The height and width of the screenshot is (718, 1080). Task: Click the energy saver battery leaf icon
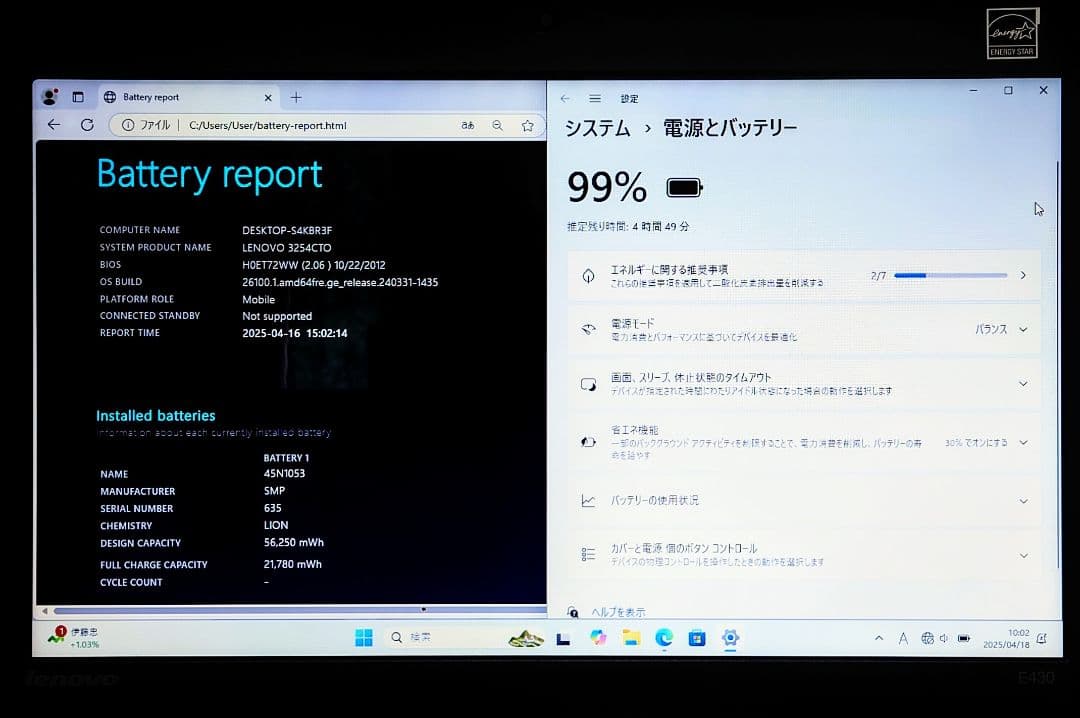588,442
